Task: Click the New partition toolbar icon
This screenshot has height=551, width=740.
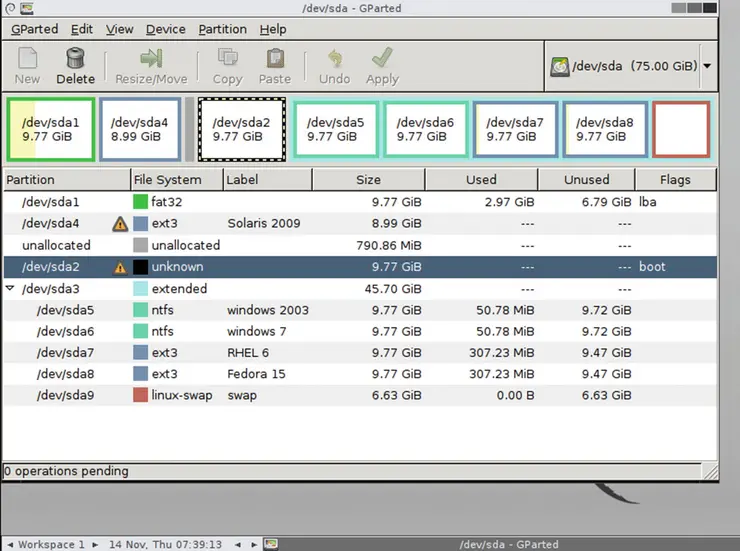Action: click(27, 59)
